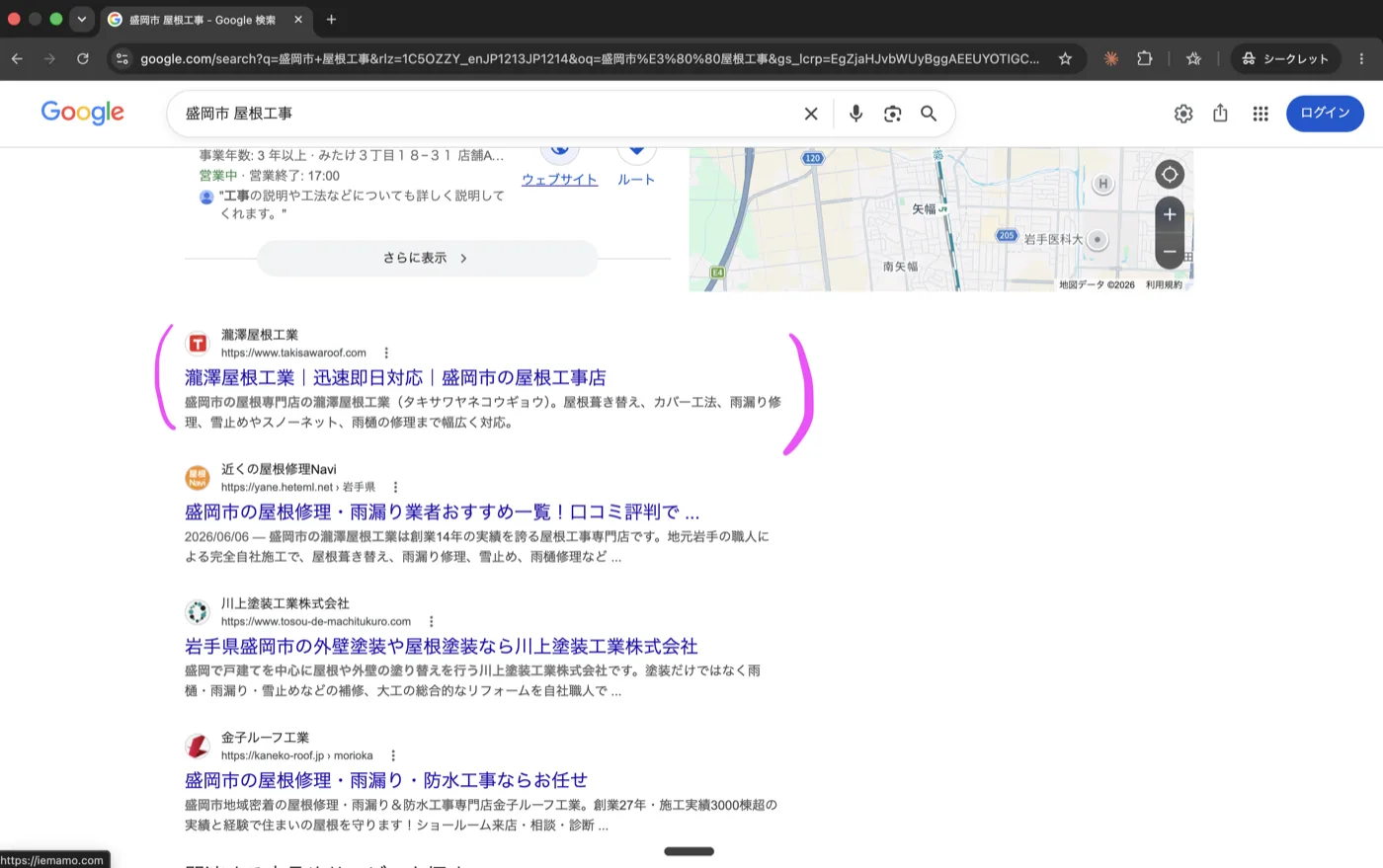This screenshot has width=1383, height=868.
Task: Click the 近くの屋根修理Navi site name
Action: [279, 469]
